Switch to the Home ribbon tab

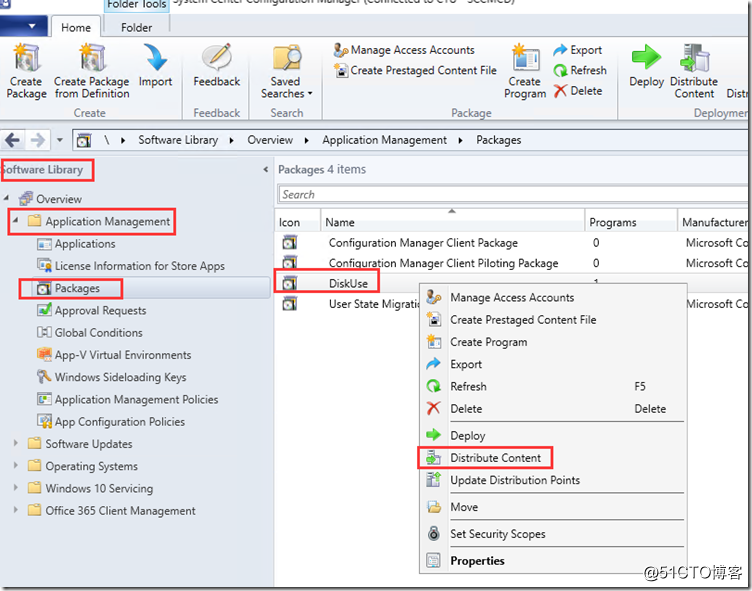76,27
